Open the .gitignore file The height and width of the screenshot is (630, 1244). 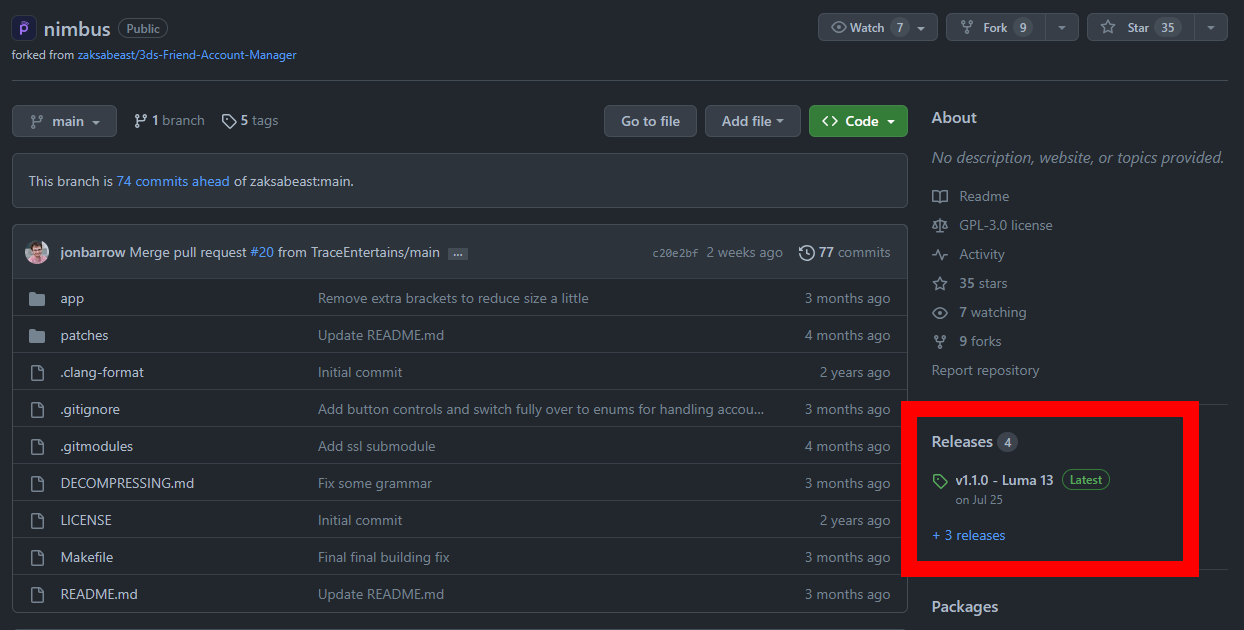pyautogui.click(x=90, y=409)
